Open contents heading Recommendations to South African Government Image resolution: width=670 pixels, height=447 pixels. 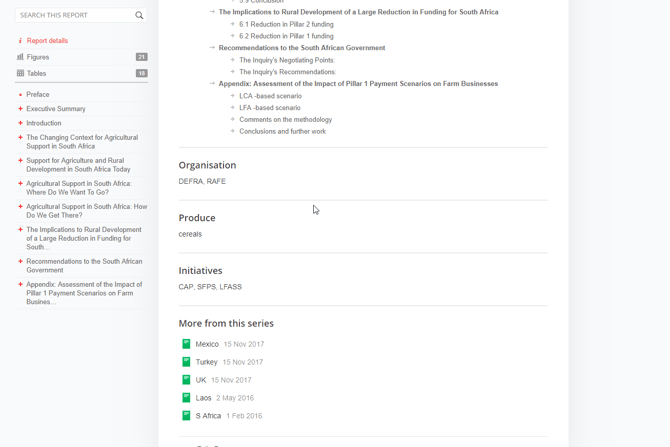(302, 48)
